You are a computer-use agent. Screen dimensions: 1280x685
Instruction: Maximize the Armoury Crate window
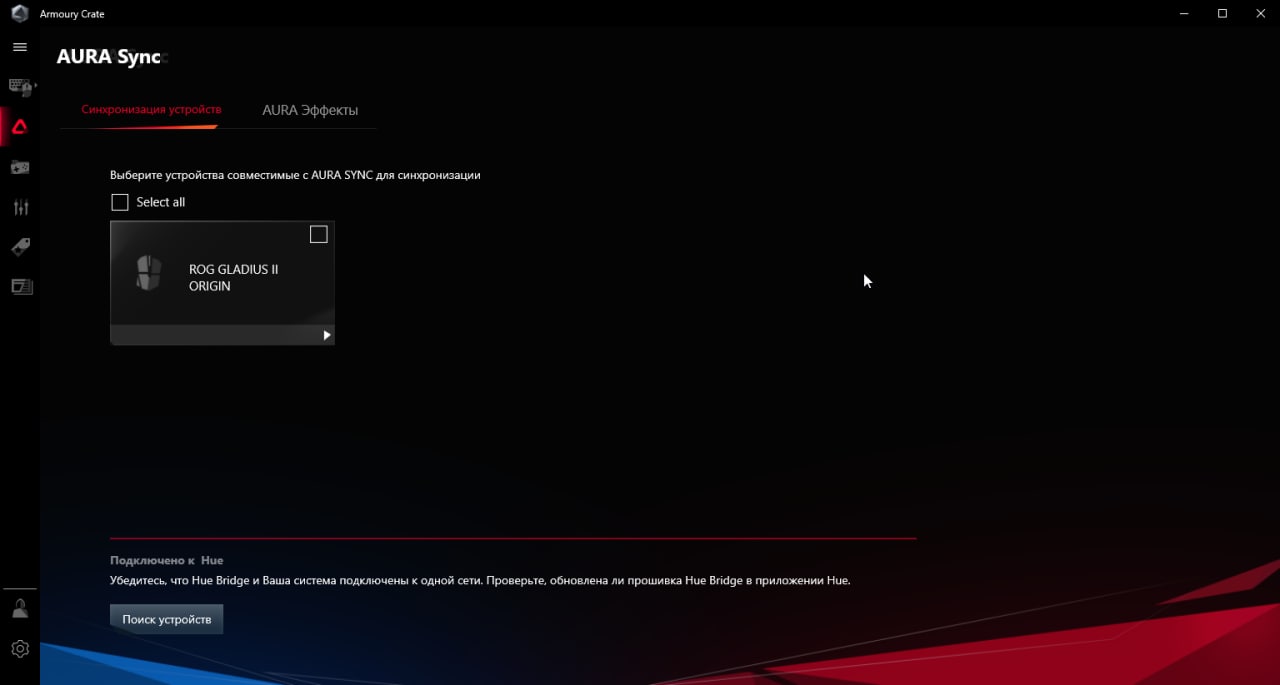1222,14
